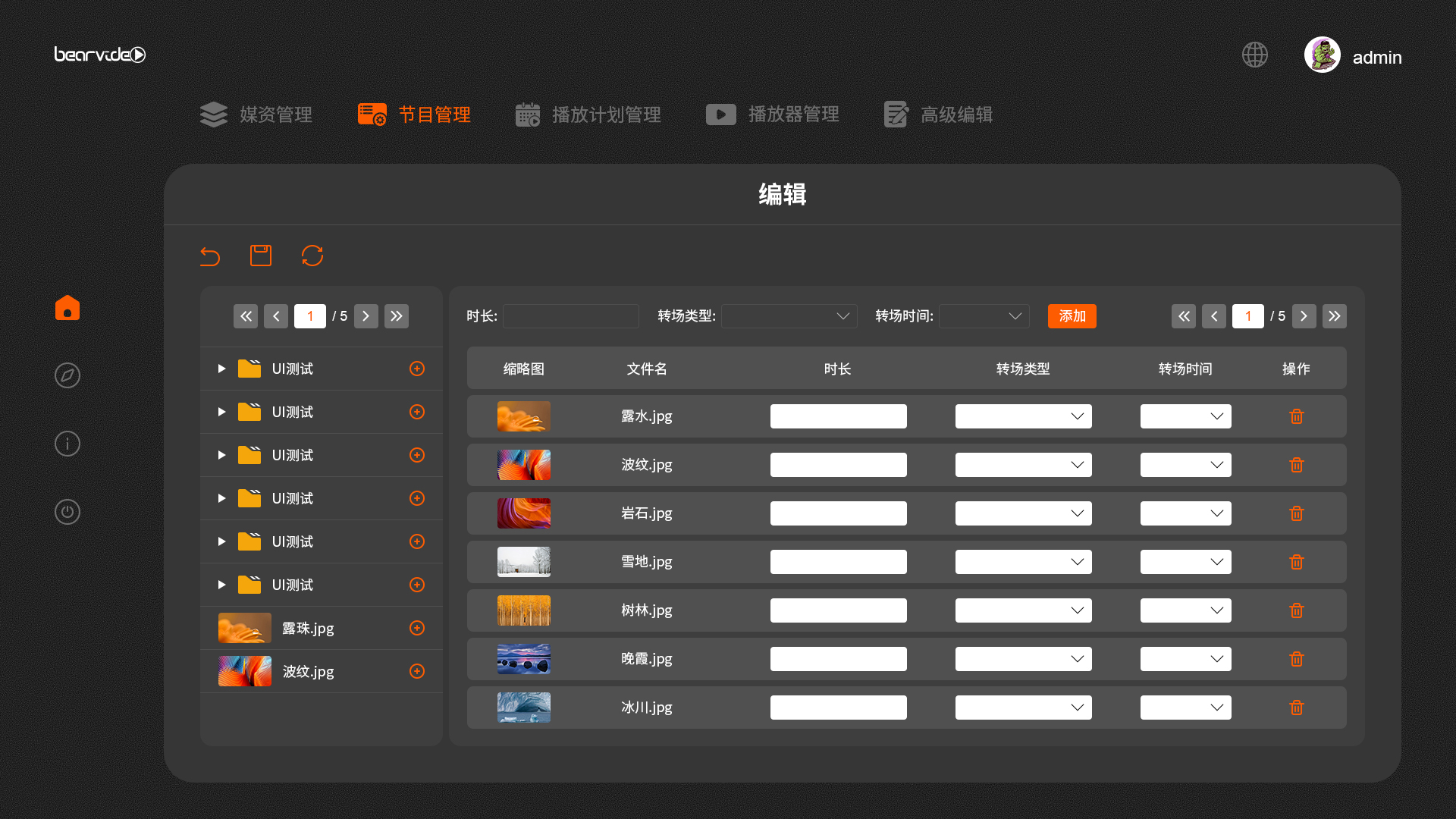This screenshot has height=819, width=1456.
Task: Go to previous page in left panel
Action: [x=276, y=316]
